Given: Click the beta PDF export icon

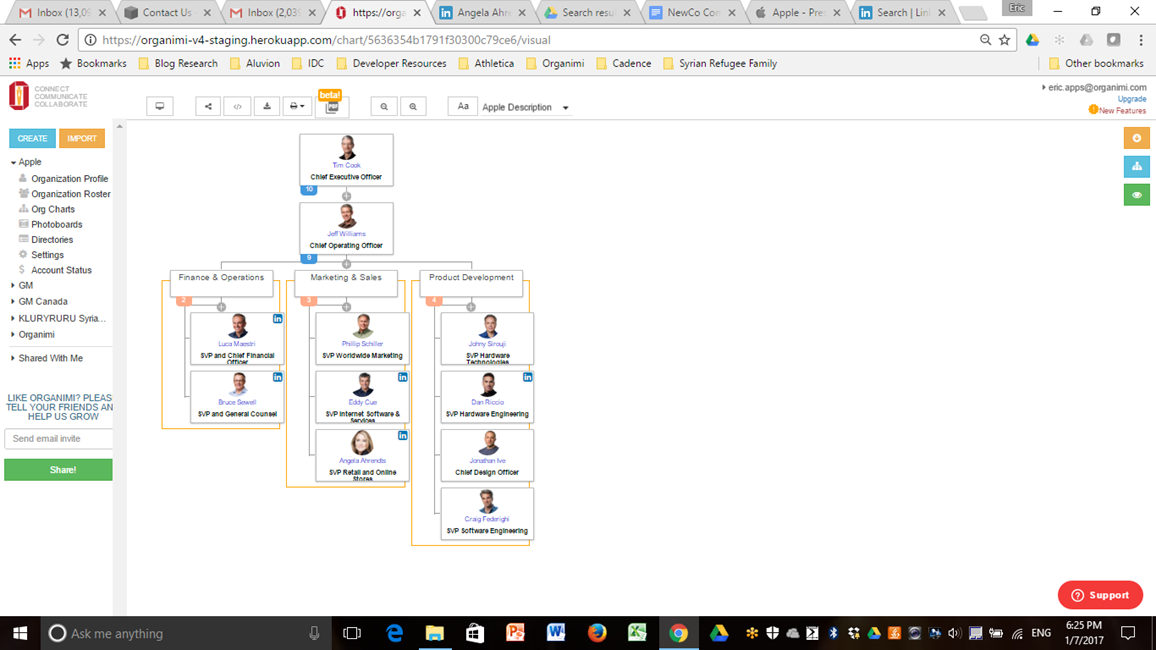Looking at the screenshot, I should (332, 108).
